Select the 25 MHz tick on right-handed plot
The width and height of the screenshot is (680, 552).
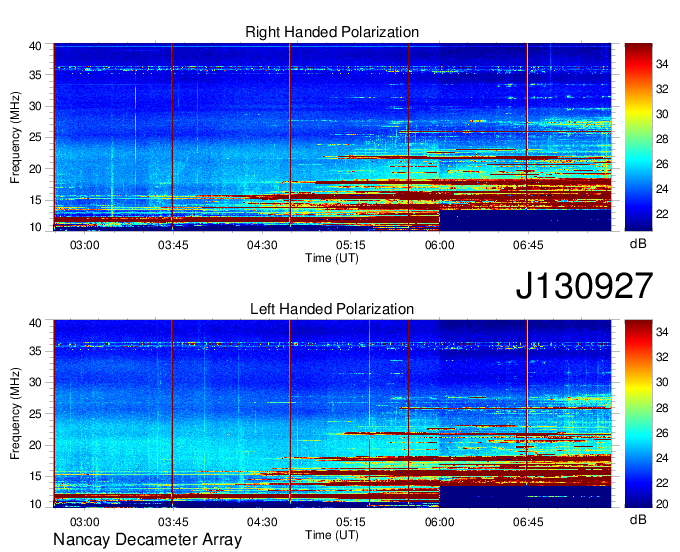point(35,137)
